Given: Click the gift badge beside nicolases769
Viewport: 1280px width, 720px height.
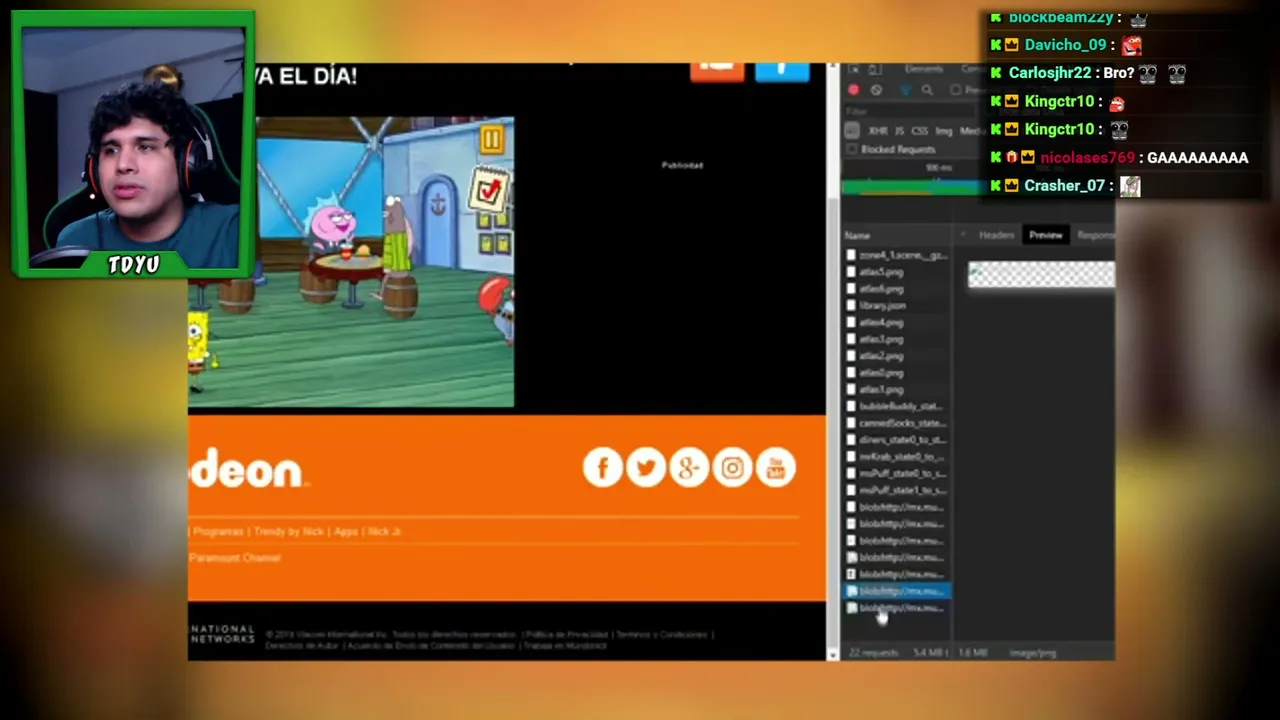Looking at the screenshot, I should click(1011, 158).
